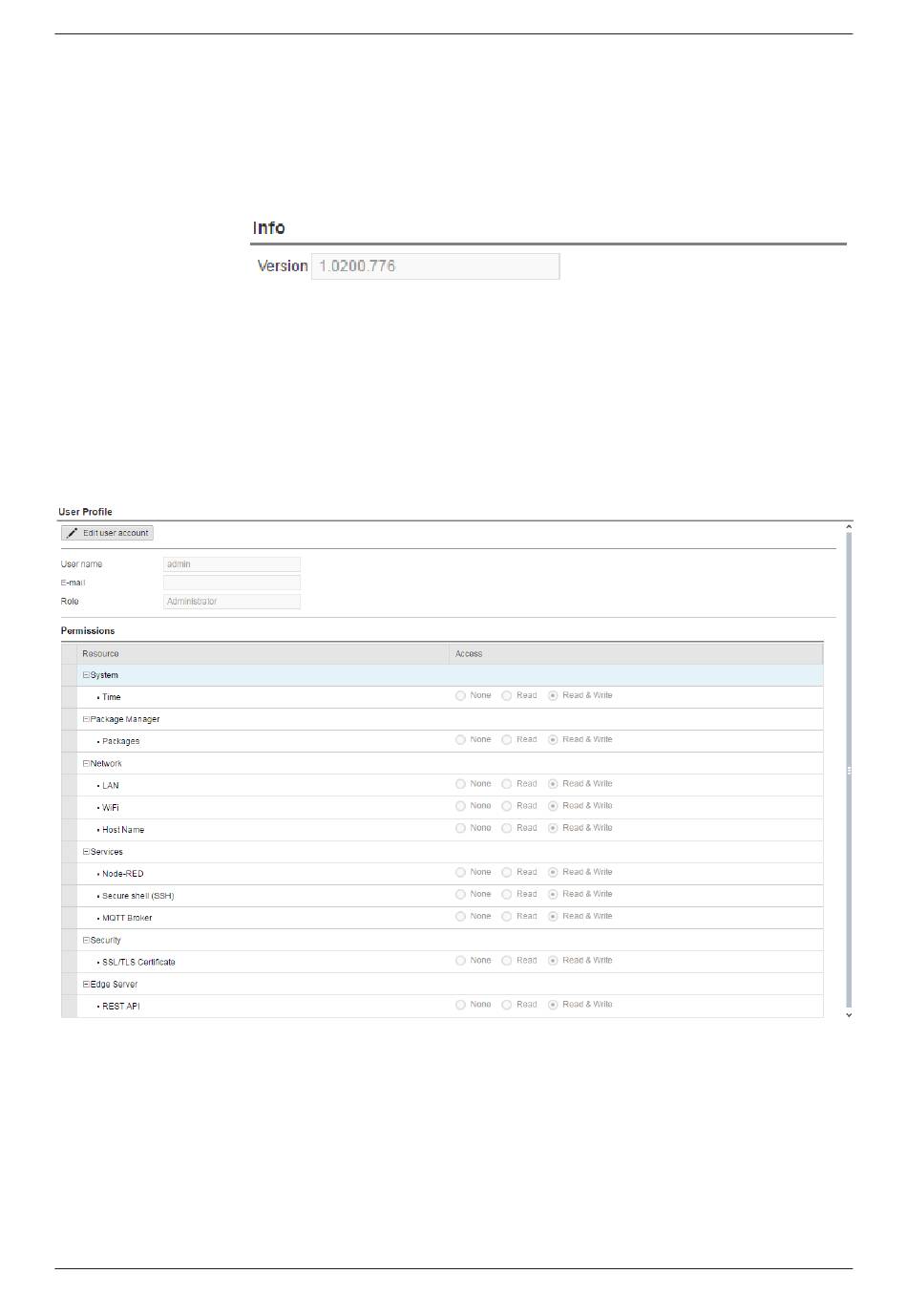Click the Version number field
Screen dimensions: 907x1316
pyautogui.click(x=434, y=266)
